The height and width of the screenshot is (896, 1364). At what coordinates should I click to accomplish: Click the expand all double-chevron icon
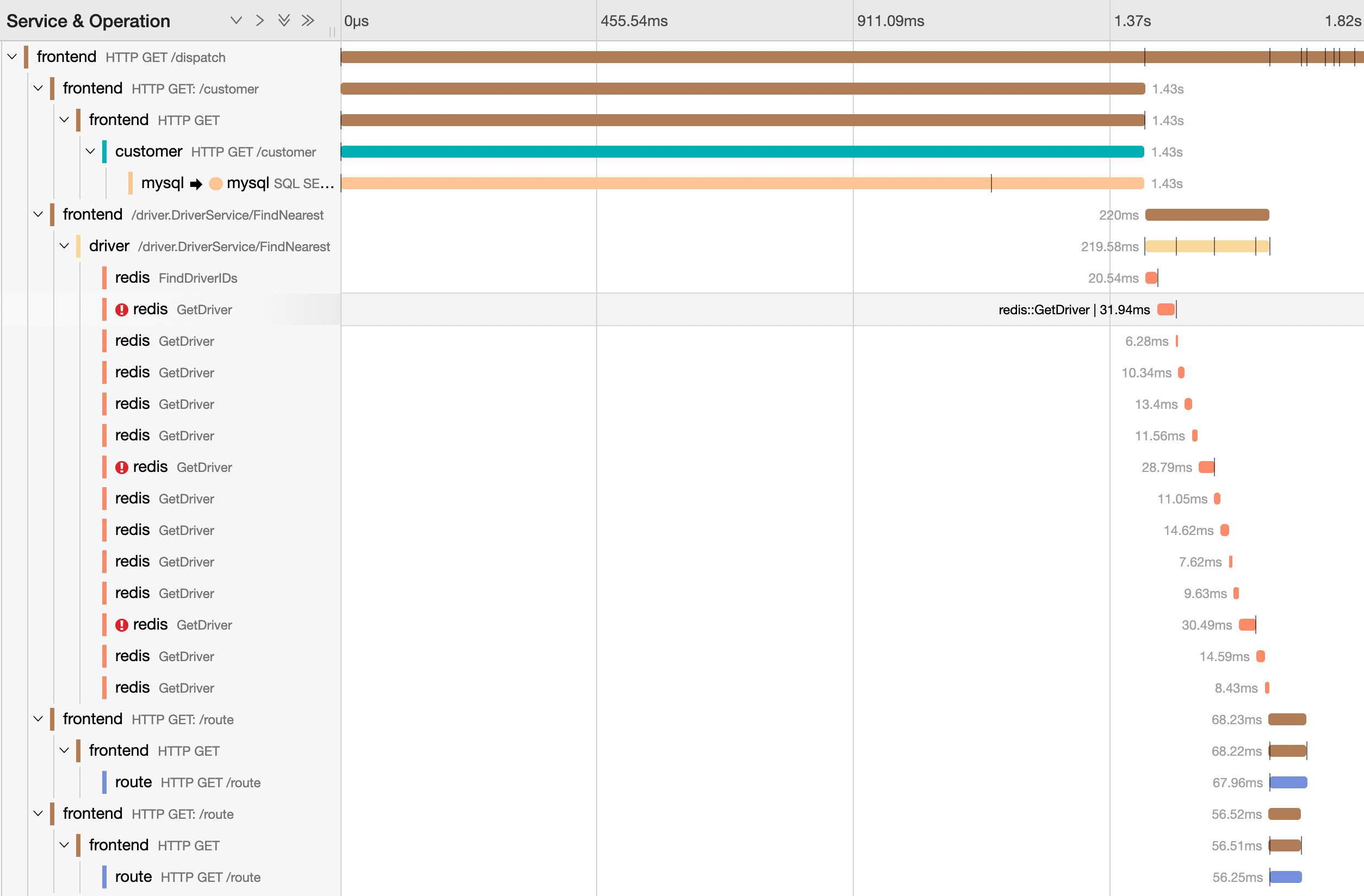[x=284, y=21]
